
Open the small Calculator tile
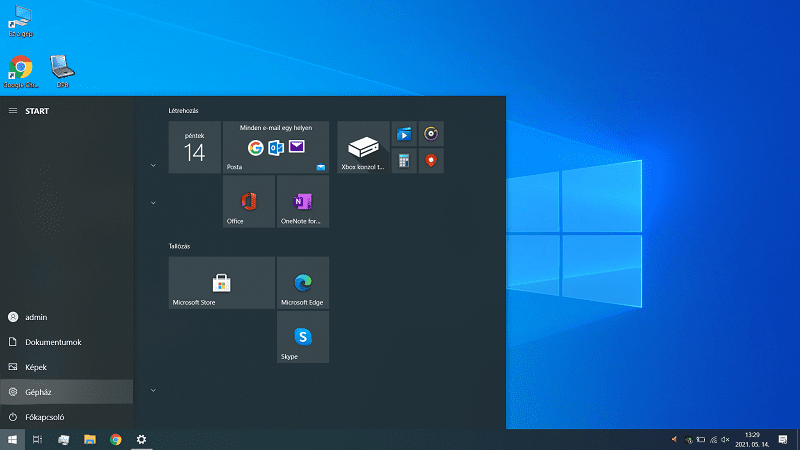404,161
